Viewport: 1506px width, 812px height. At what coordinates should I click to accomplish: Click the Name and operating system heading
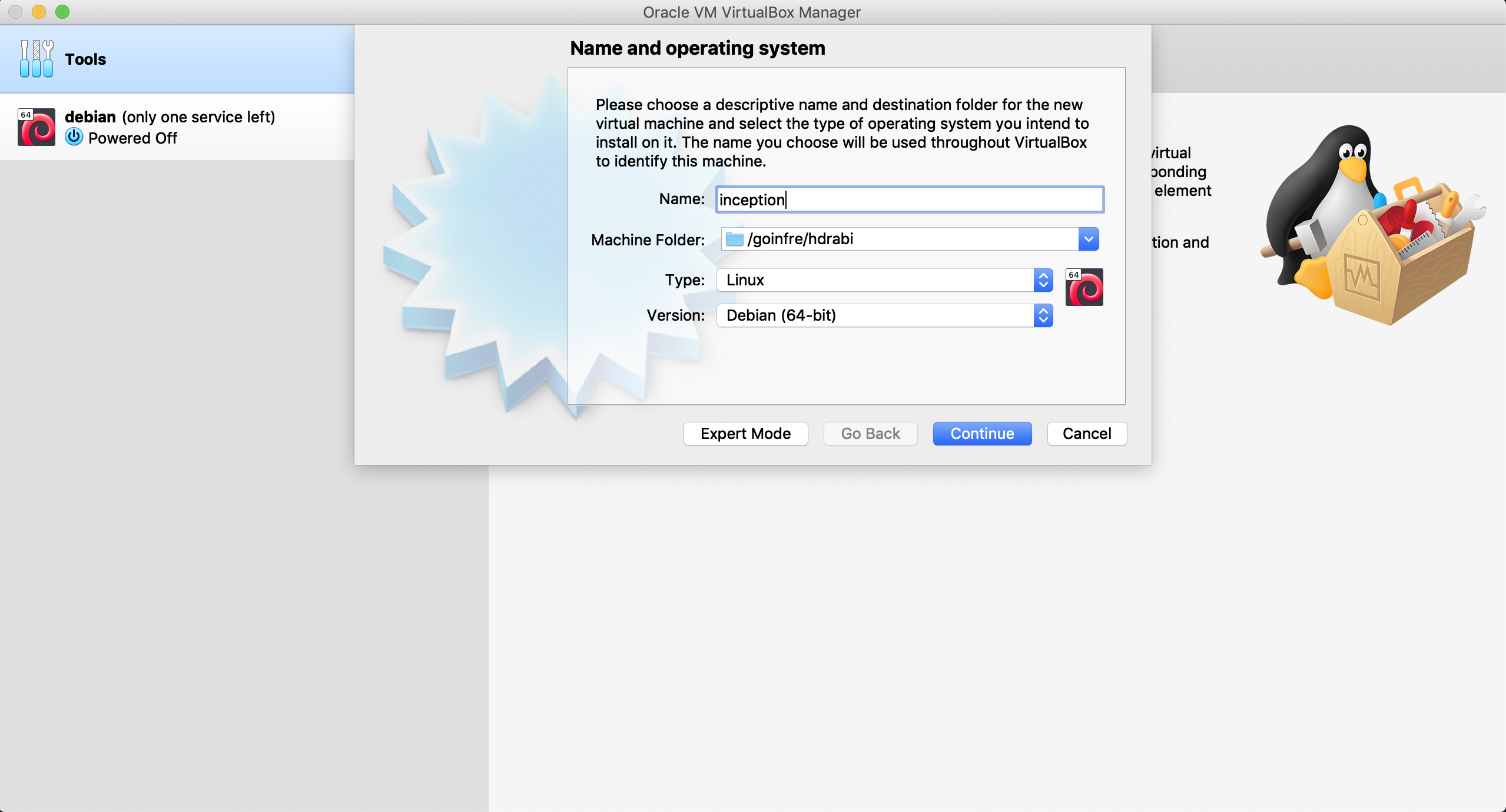(x=697, y=48)
